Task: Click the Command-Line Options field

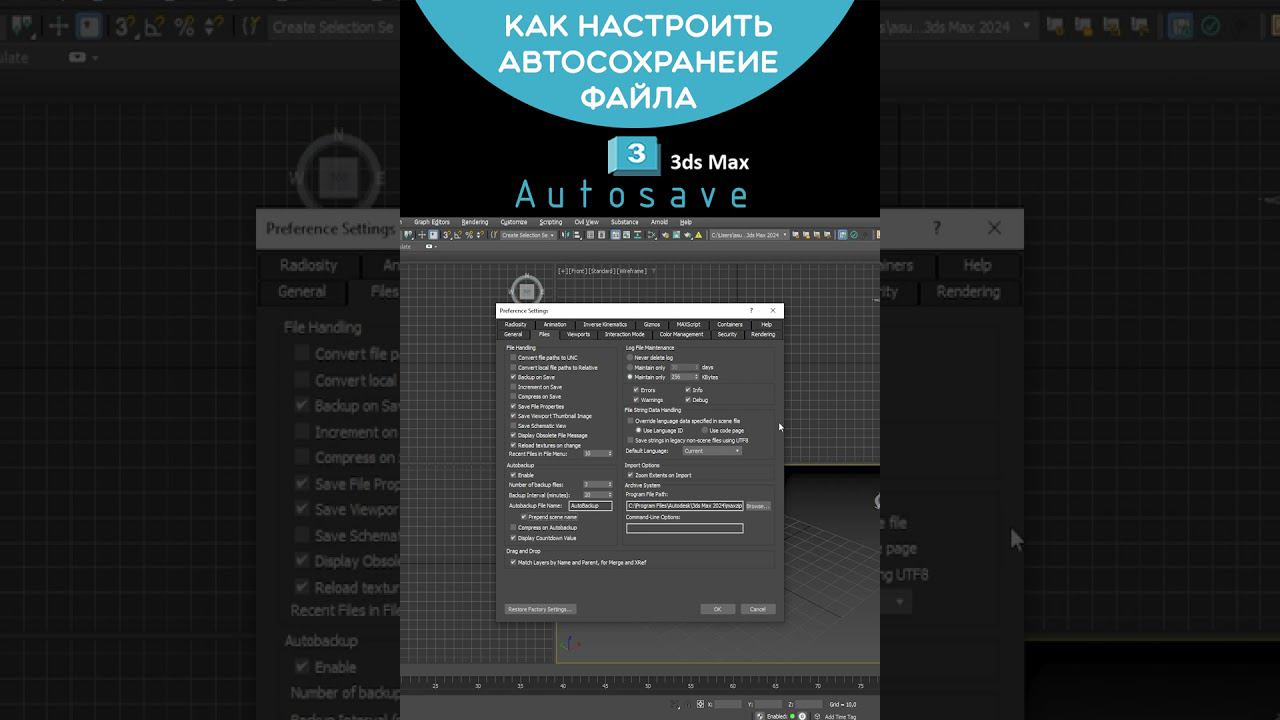Action: [x=685, y=528]
